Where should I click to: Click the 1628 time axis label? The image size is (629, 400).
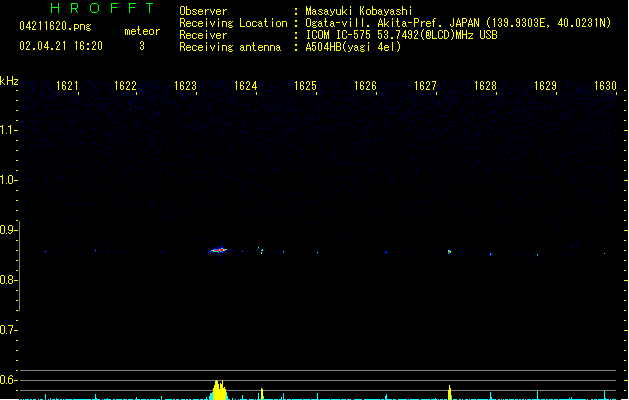pos(485,86)
